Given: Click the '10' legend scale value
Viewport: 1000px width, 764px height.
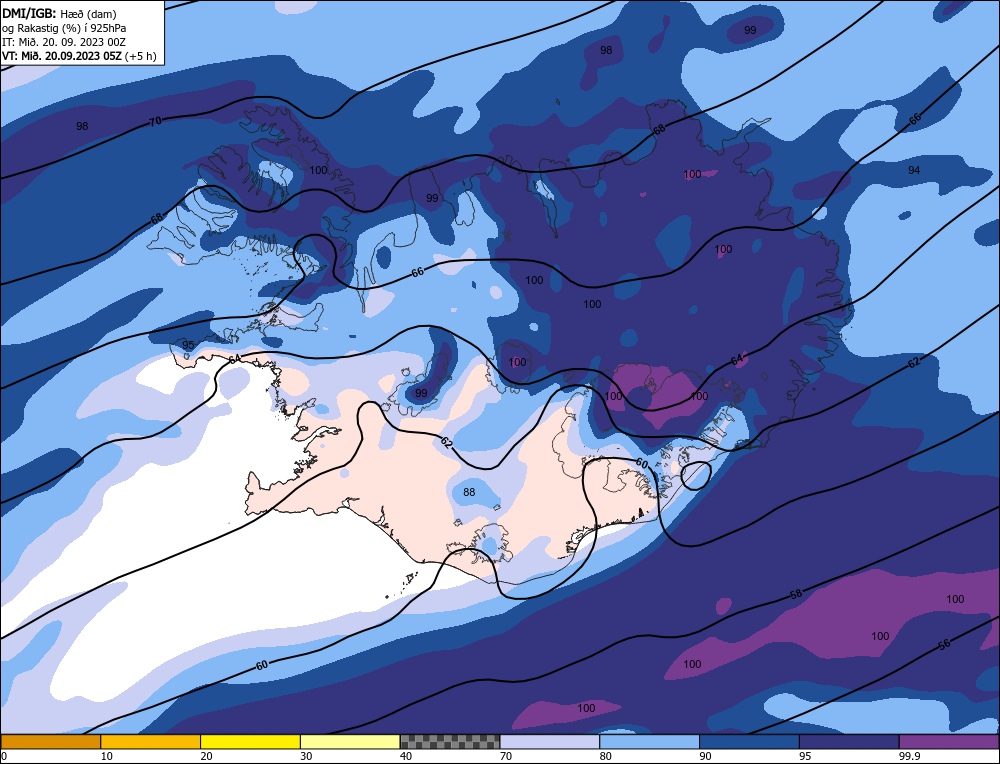Looking at the screenshot, I should coord(107,756).
